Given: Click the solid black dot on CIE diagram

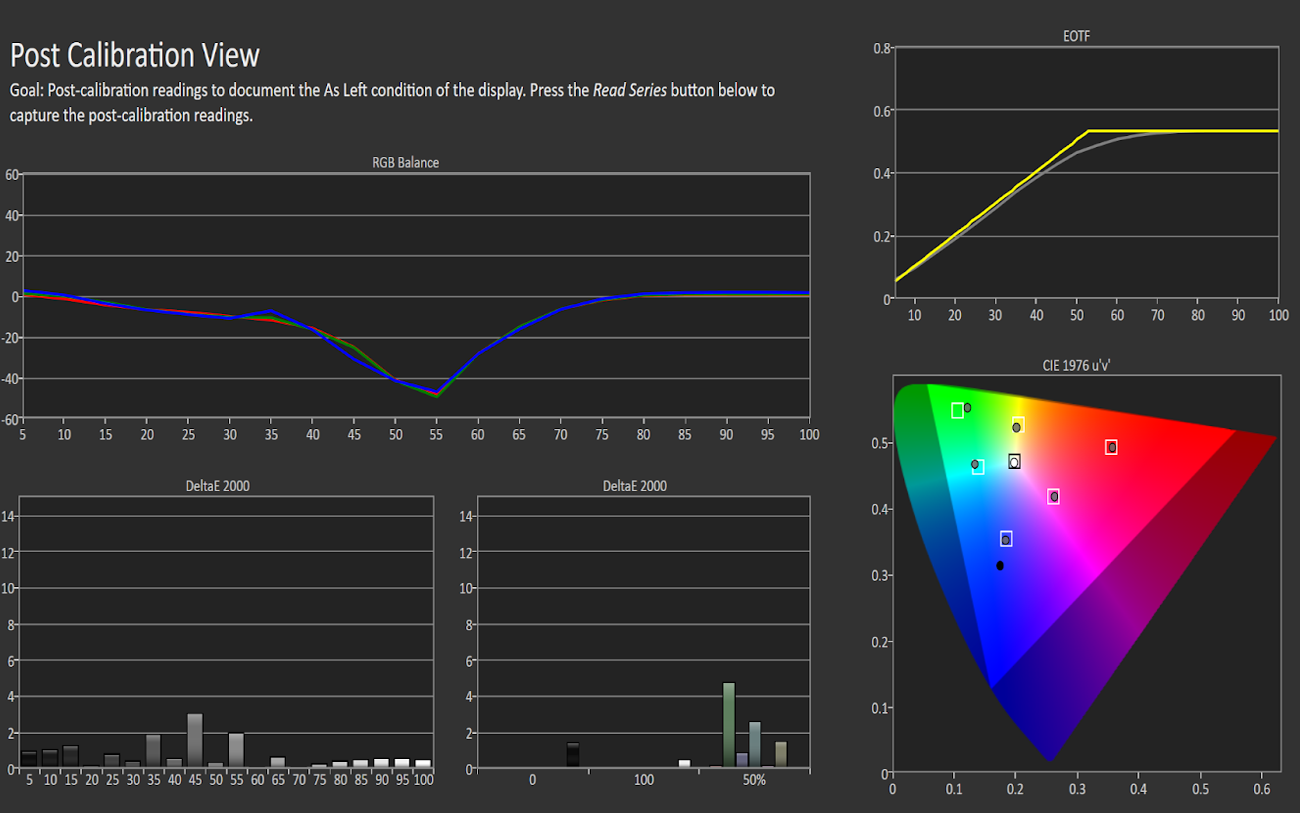Looking at the screenshot, I should tap(1000, 566).
